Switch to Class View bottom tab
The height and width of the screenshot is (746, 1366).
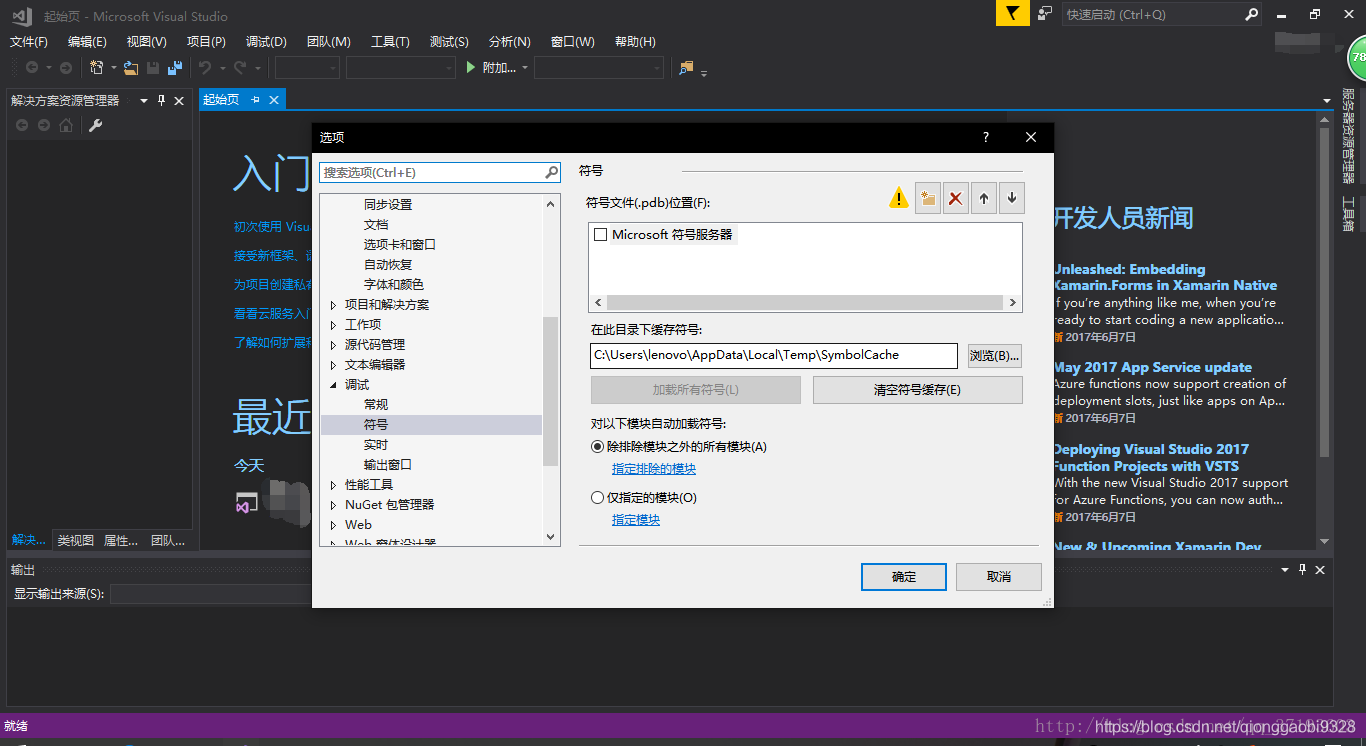pos(76,540)
